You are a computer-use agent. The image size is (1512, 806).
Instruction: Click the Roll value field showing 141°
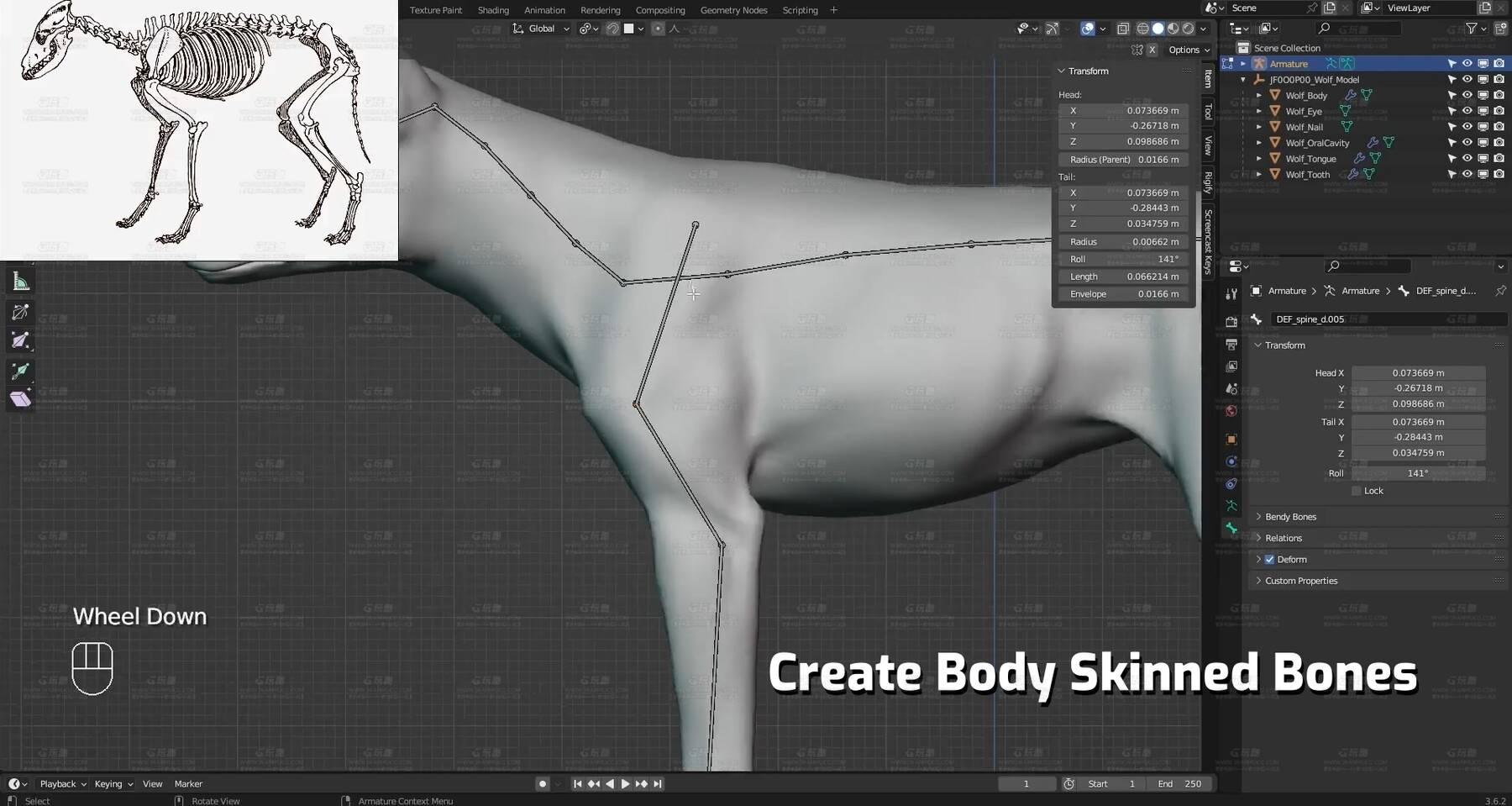[1418, 473]
